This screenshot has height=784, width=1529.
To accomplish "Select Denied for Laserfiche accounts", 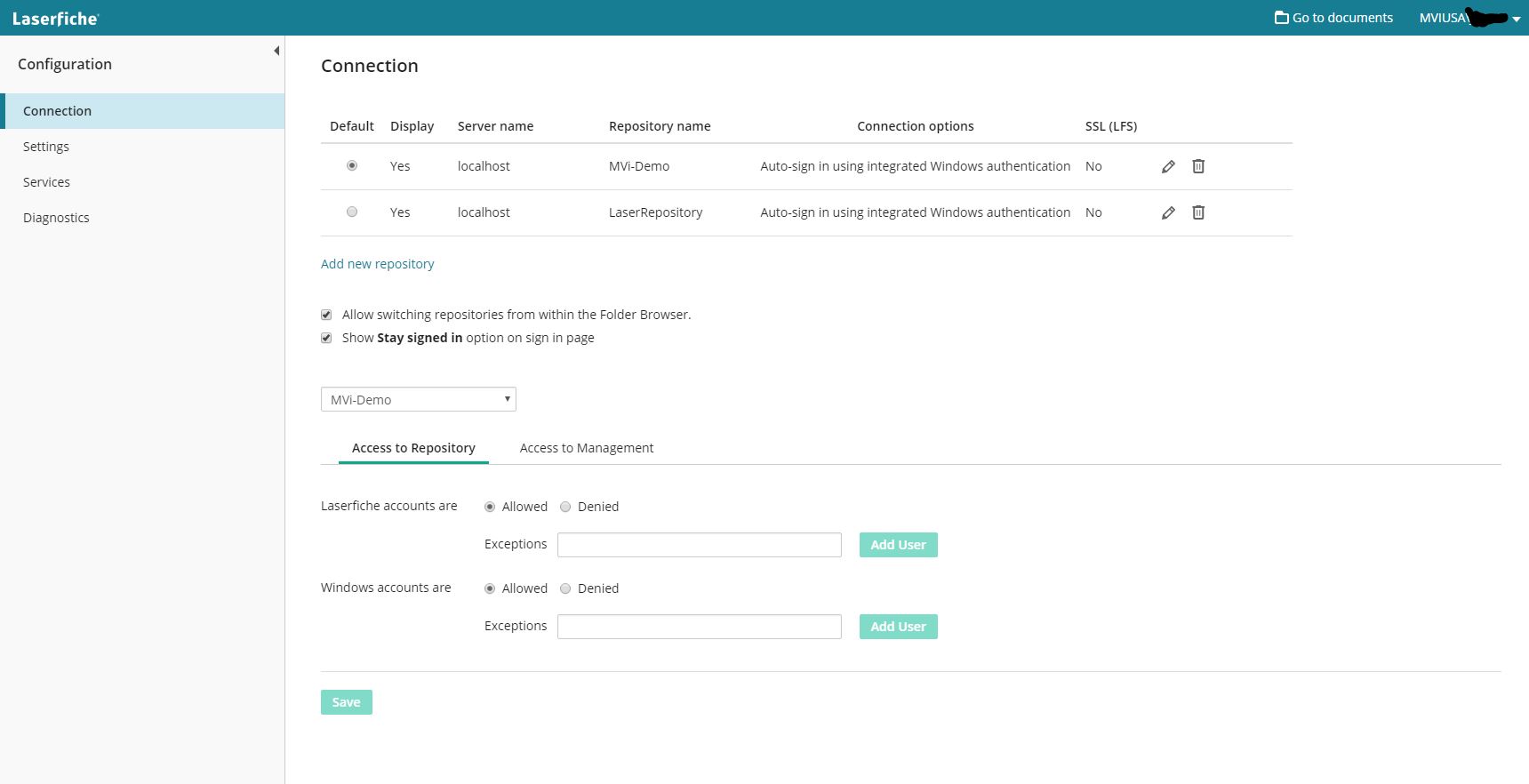I will (x=565, y=507).
